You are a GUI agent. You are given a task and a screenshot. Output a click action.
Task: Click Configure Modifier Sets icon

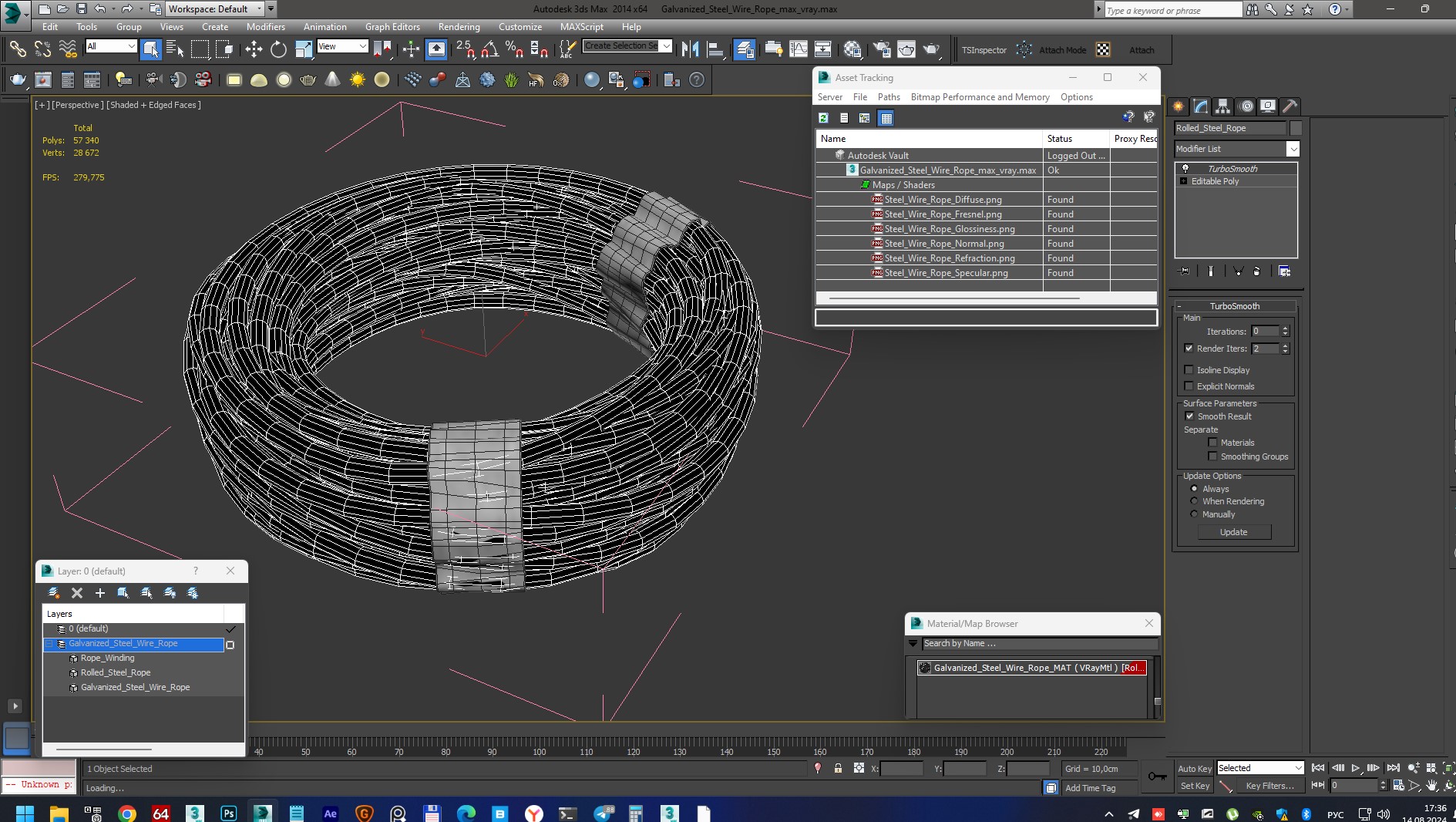(1284, 271)
